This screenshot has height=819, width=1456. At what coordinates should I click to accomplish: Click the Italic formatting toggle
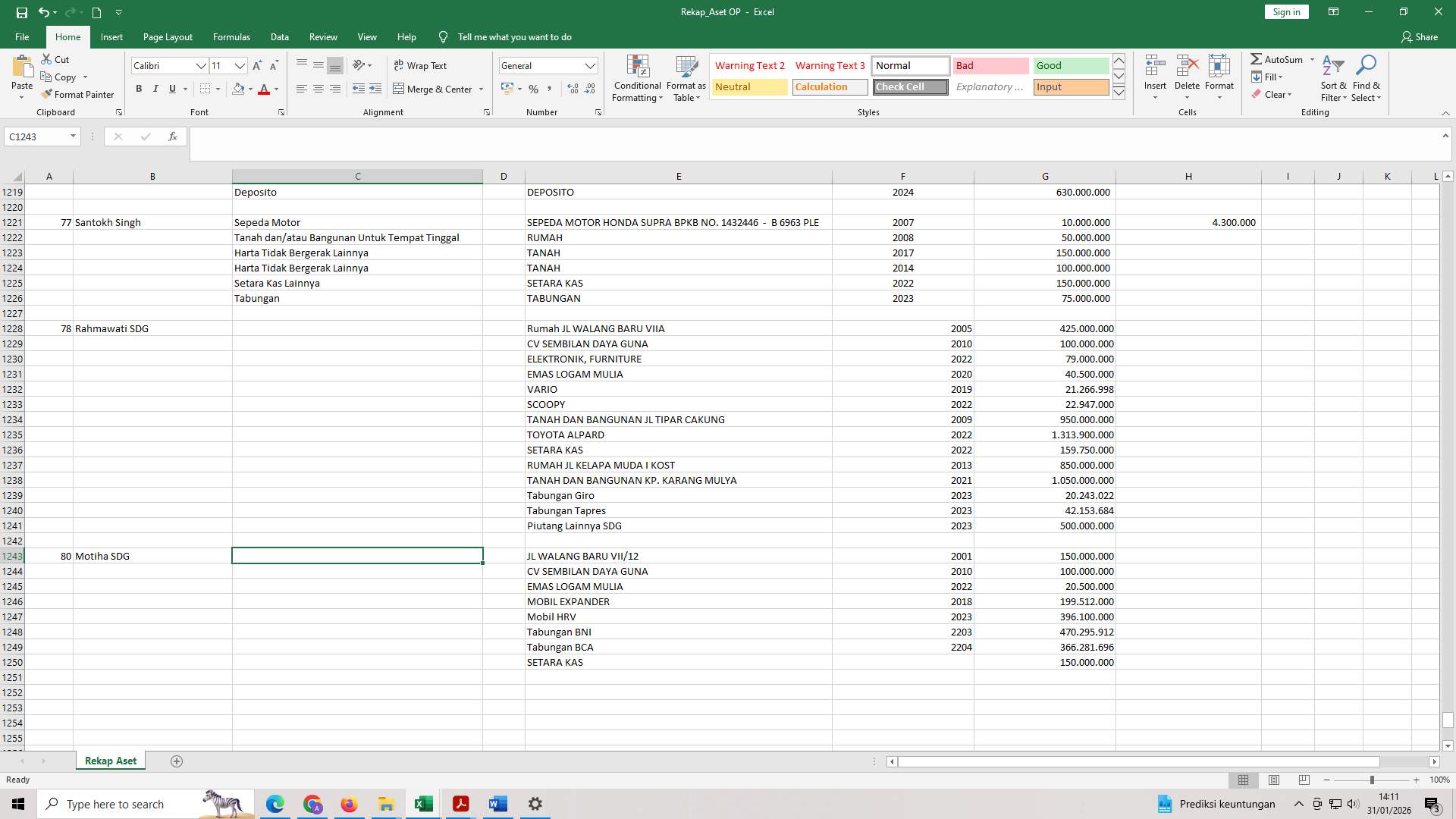155,89
